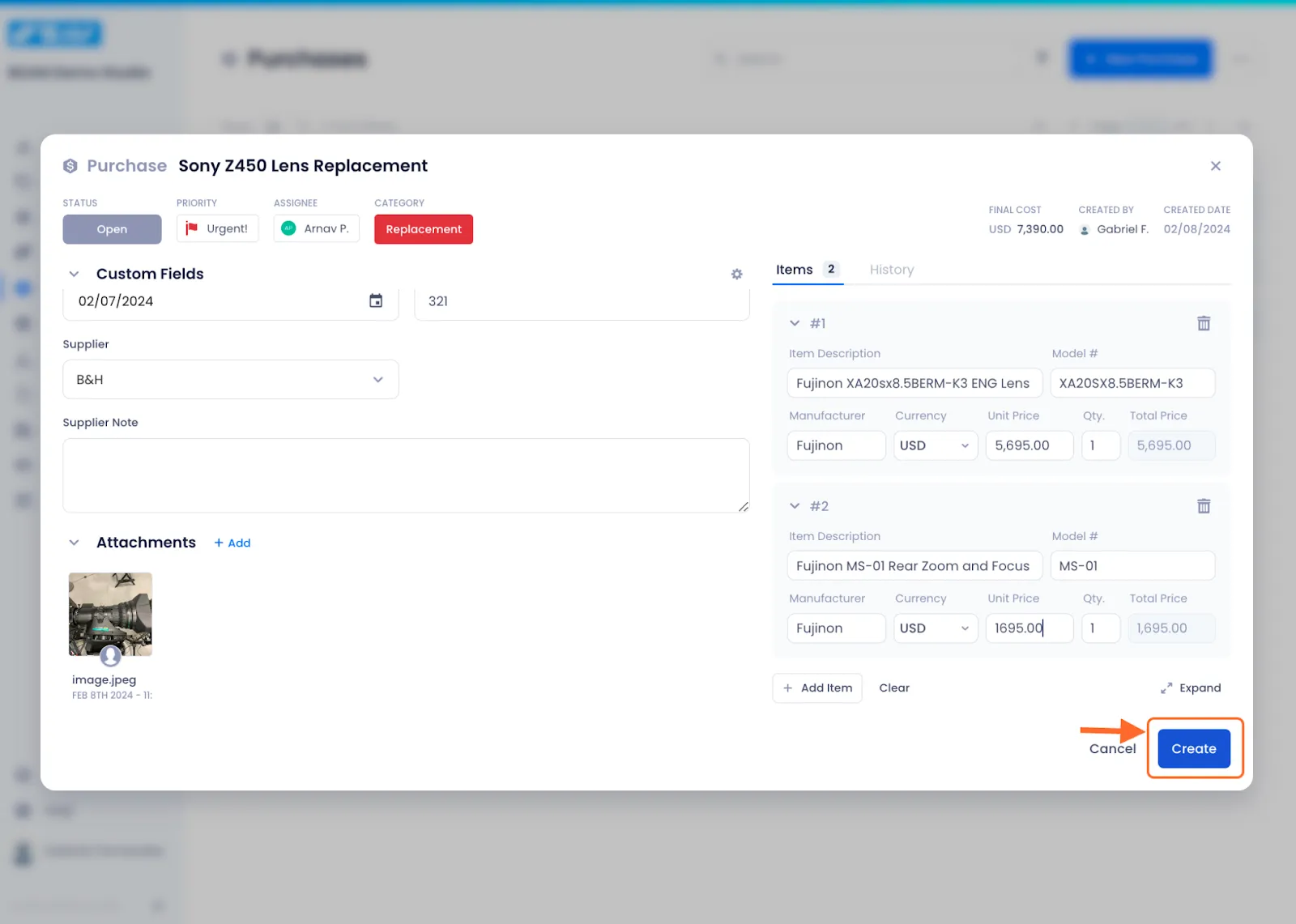The image size is (1296, 924).
Task: Edit item #1 quantity field
Action: coord(1101,445)
